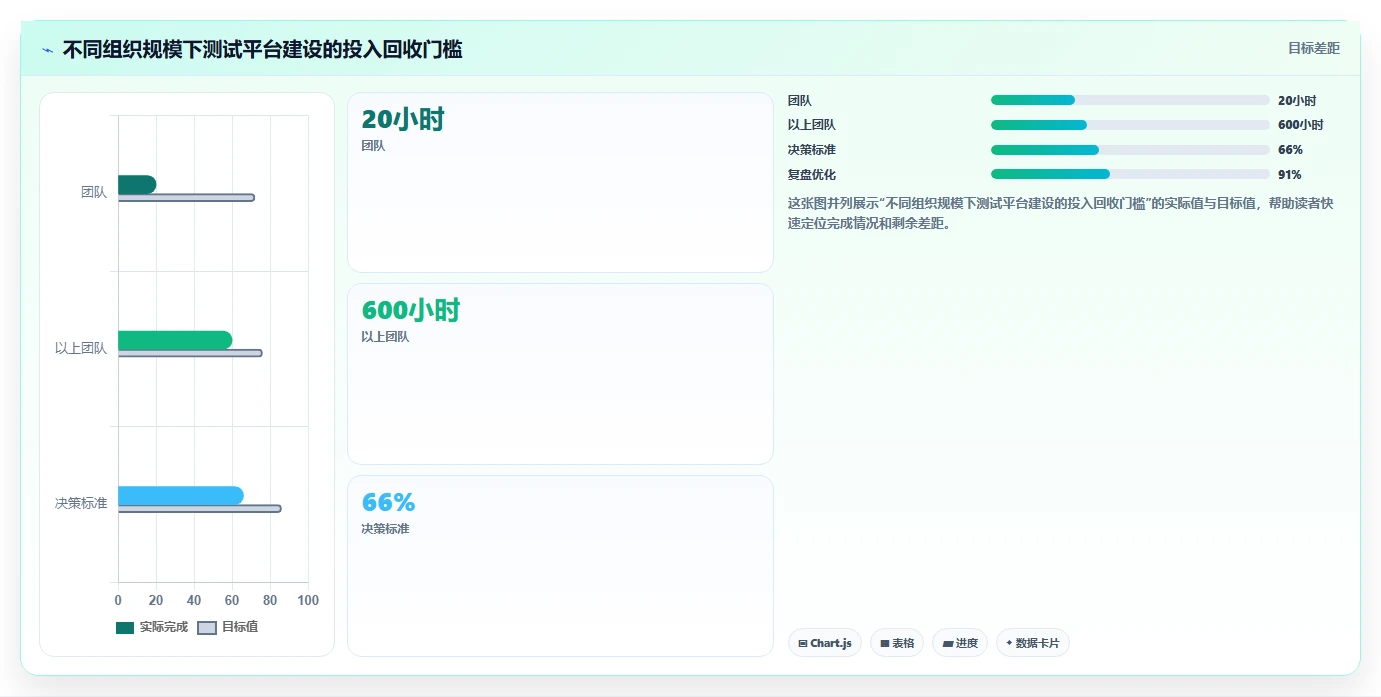Click the 以上团队 progress bar
This screenshot has height=697, width=1381.
[1130, 125]
